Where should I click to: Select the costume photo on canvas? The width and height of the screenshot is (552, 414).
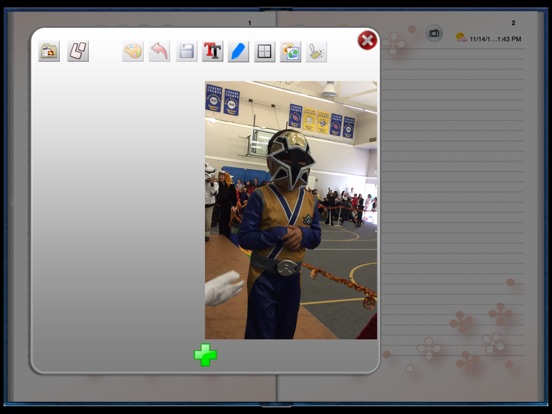291,210
